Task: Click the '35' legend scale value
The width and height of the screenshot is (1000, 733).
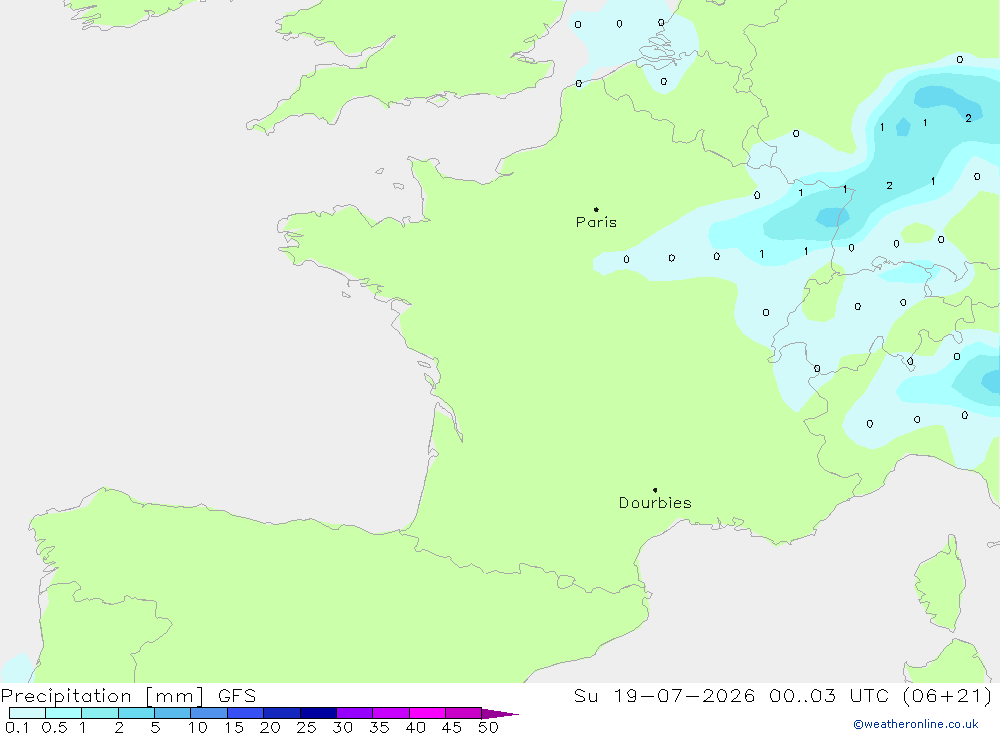Action: (x=379, y=727)
